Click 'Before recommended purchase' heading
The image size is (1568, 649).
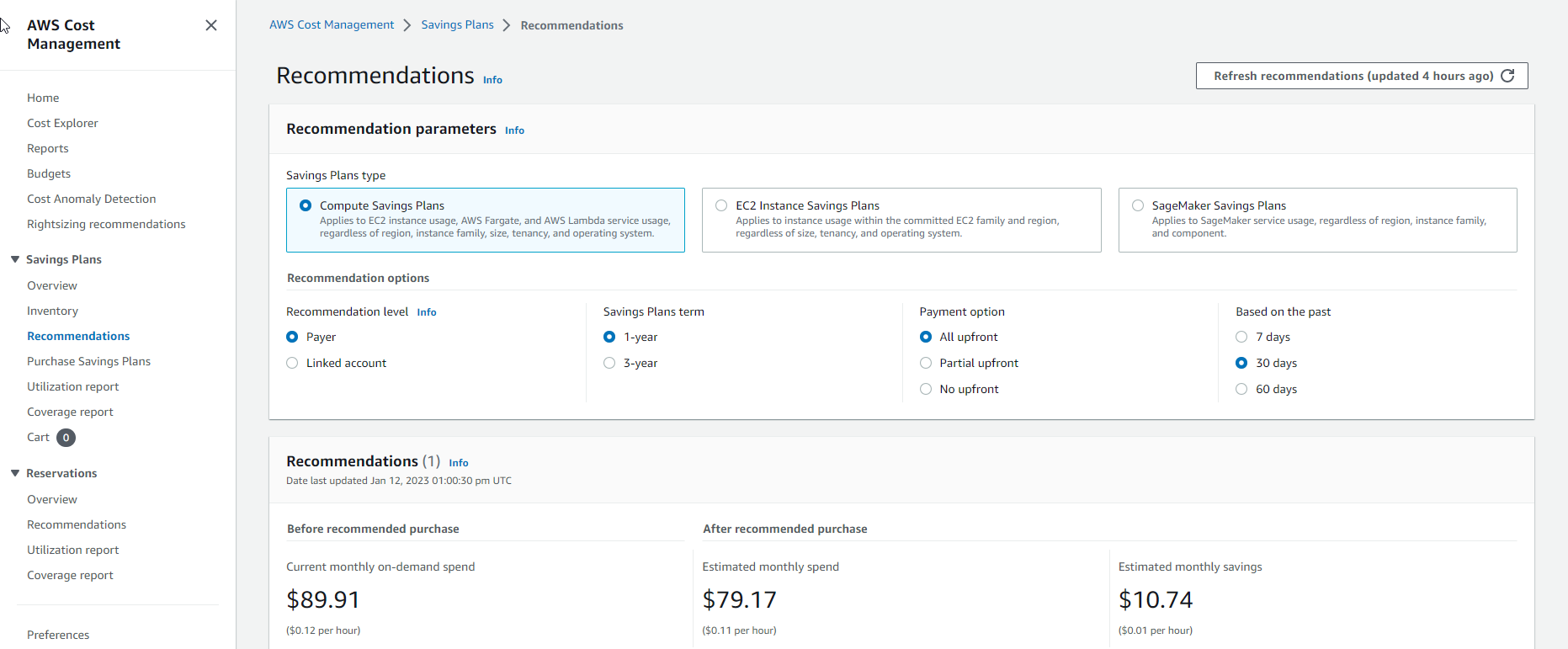click(x=373, y=529)
